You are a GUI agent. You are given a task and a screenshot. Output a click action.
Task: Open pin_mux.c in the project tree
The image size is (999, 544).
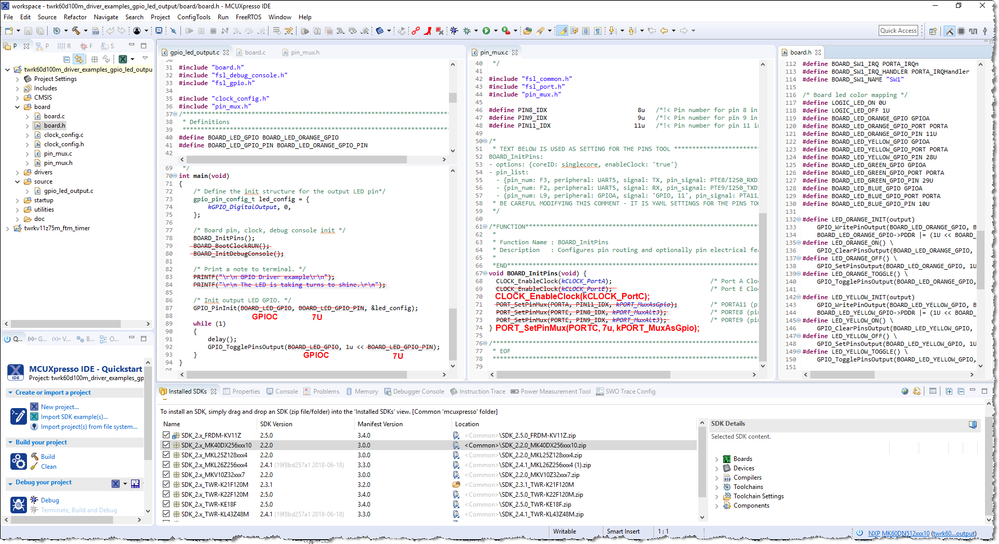[57, 153]
